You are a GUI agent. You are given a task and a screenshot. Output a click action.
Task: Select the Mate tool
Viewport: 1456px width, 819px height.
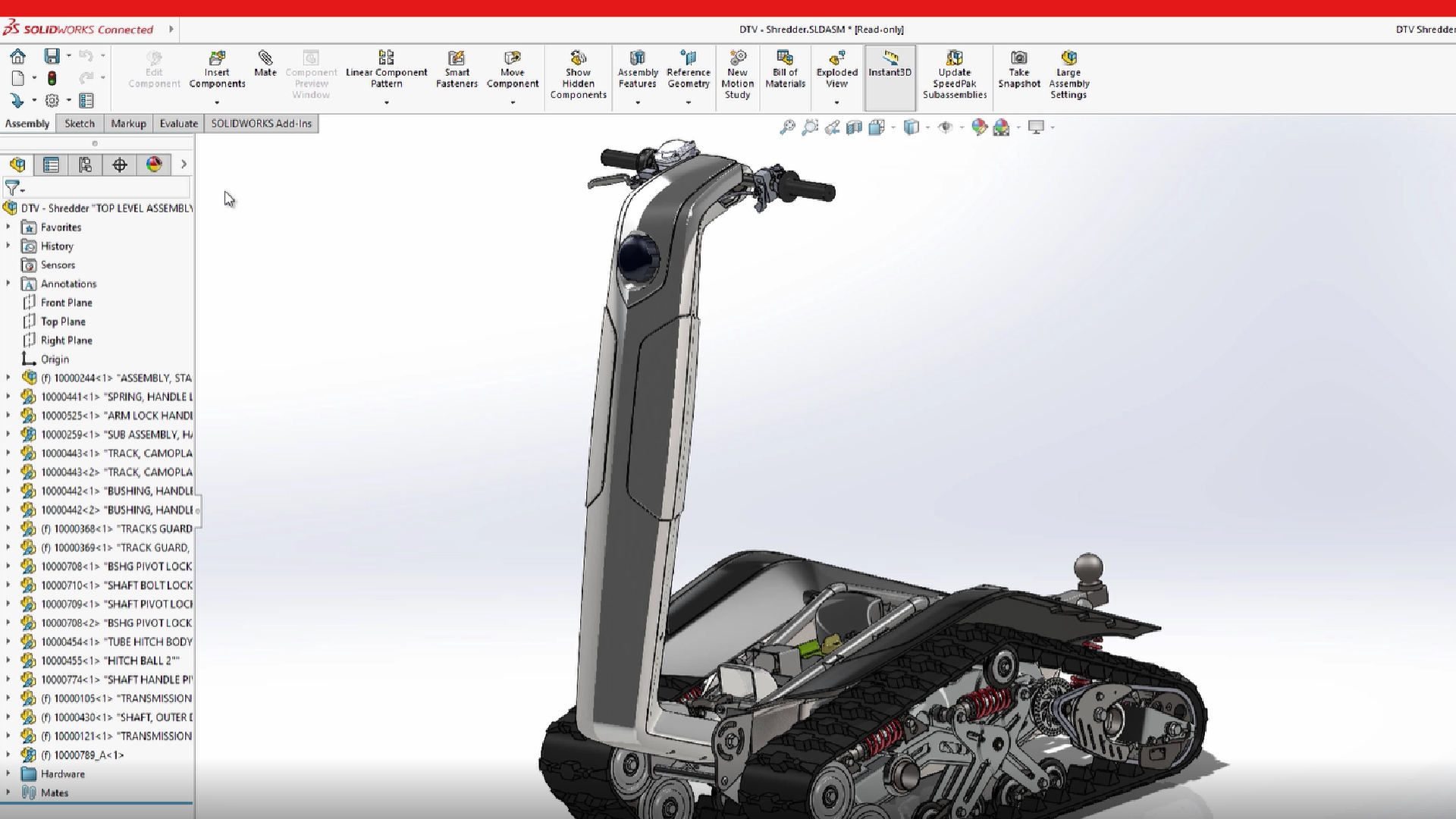(x=265, y=64)
